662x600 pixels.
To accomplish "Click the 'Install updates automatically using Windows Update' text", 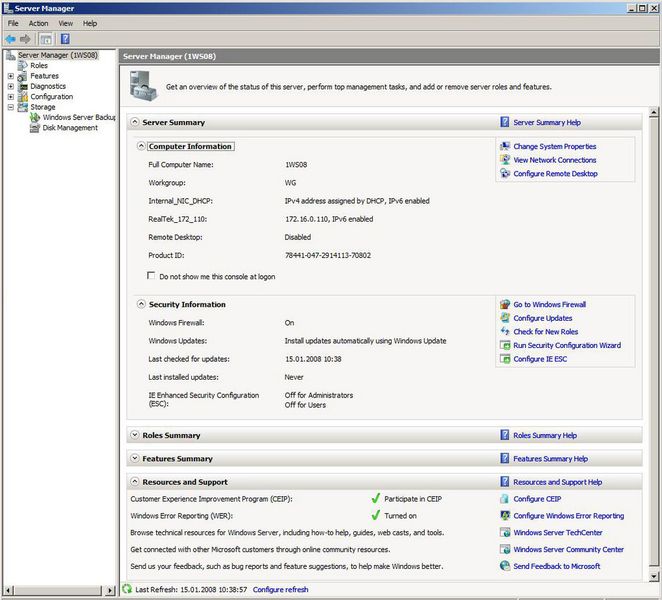I will (x=366, y=340).
